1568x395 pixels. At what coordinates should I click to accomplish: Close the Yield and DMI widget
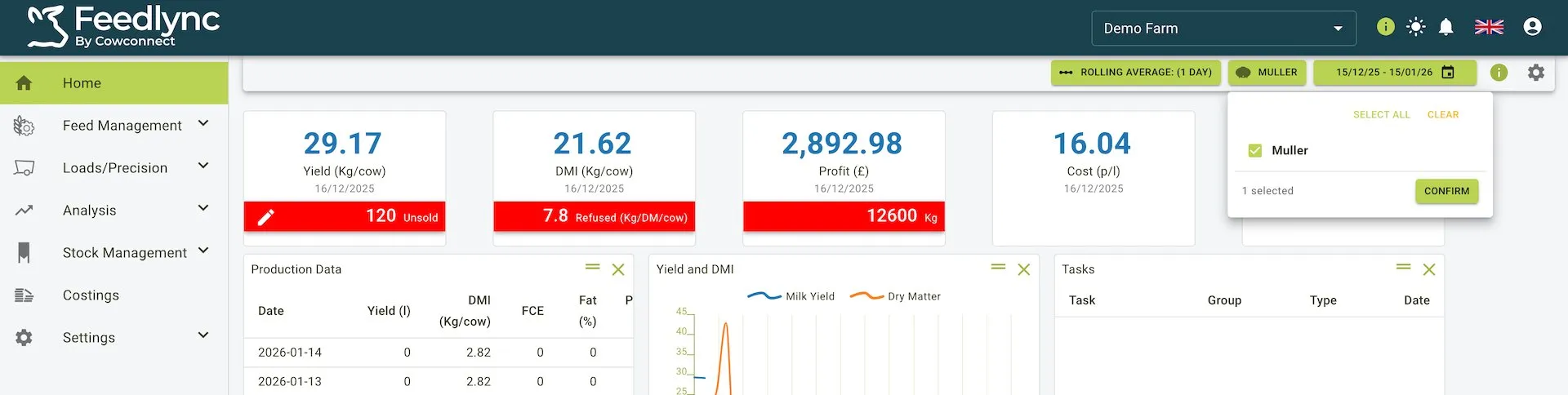[1023, 269]
